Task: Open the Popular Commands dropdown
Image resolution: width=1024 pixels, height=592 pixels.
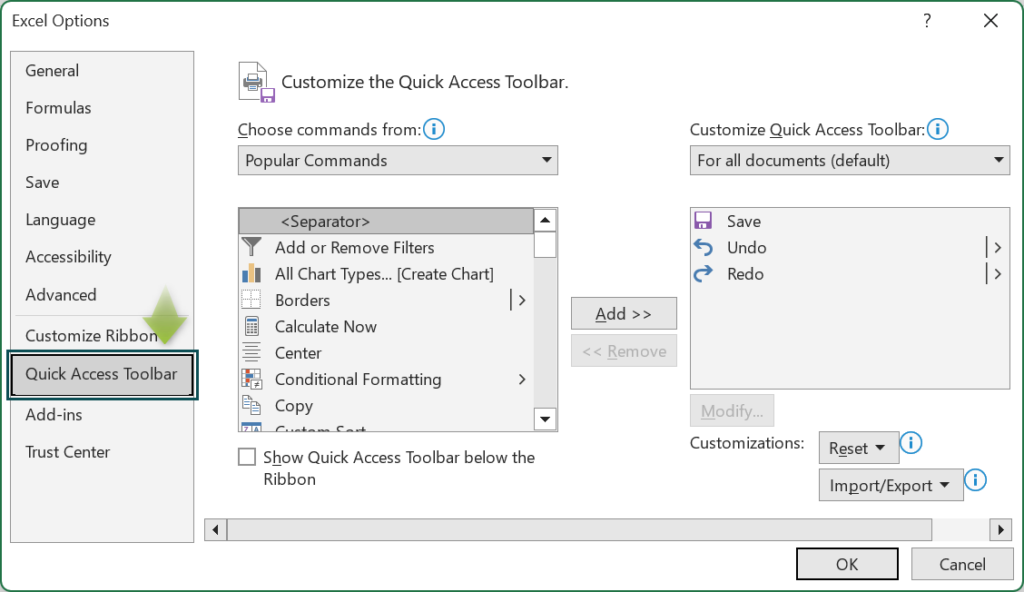Action: tap(398, 160)
